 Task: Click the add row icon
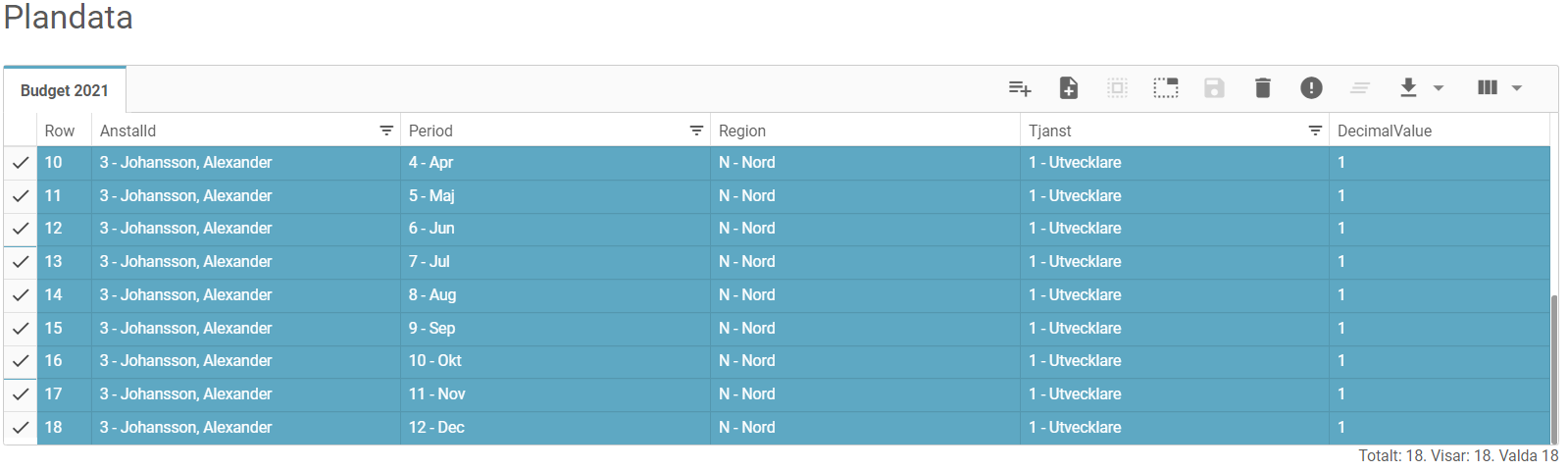click(1020, 88)
